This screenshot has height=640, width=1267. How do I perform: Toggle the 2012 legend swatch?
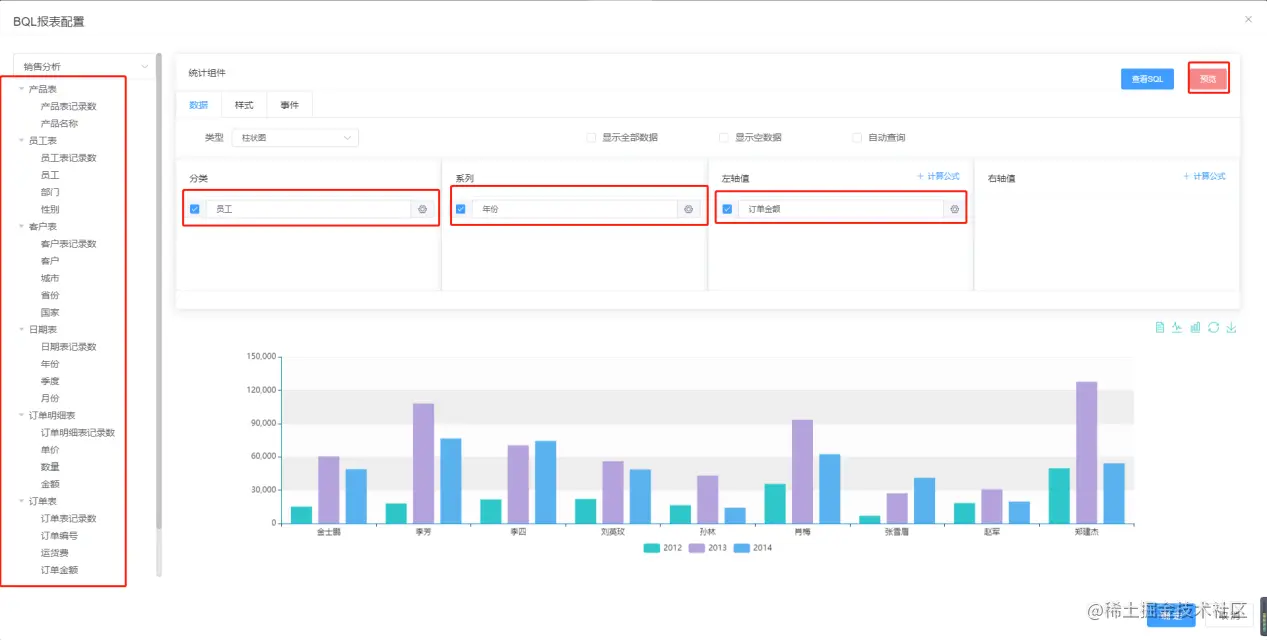click(651, 548)
